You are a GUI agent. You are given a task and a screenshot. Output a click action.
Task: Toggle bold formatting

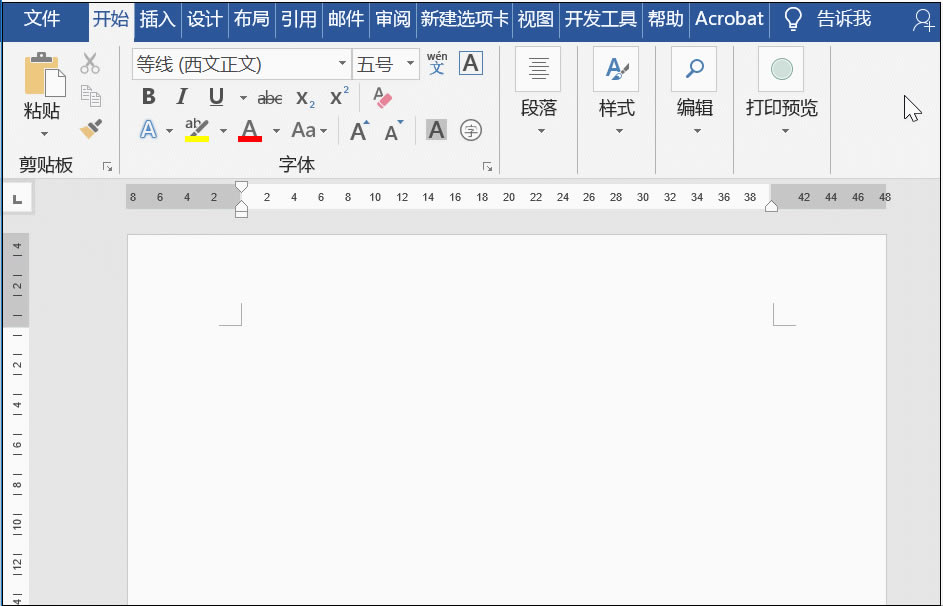pyautogui.click(x=148, y=96)
